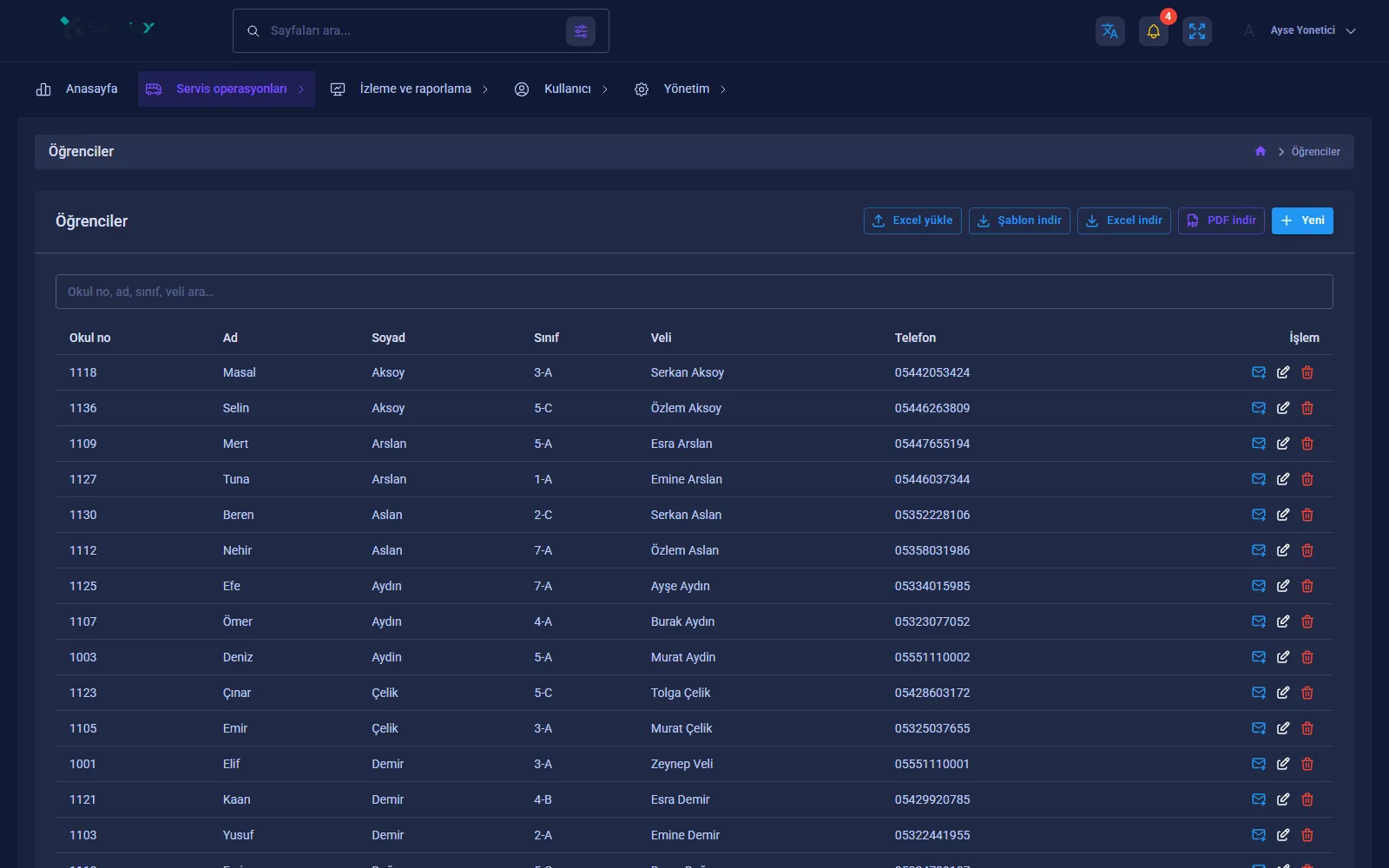This screenshot has width=1389, height=868.
Task: Select parent Emine Demir cell
Action: tap(685, 835)
